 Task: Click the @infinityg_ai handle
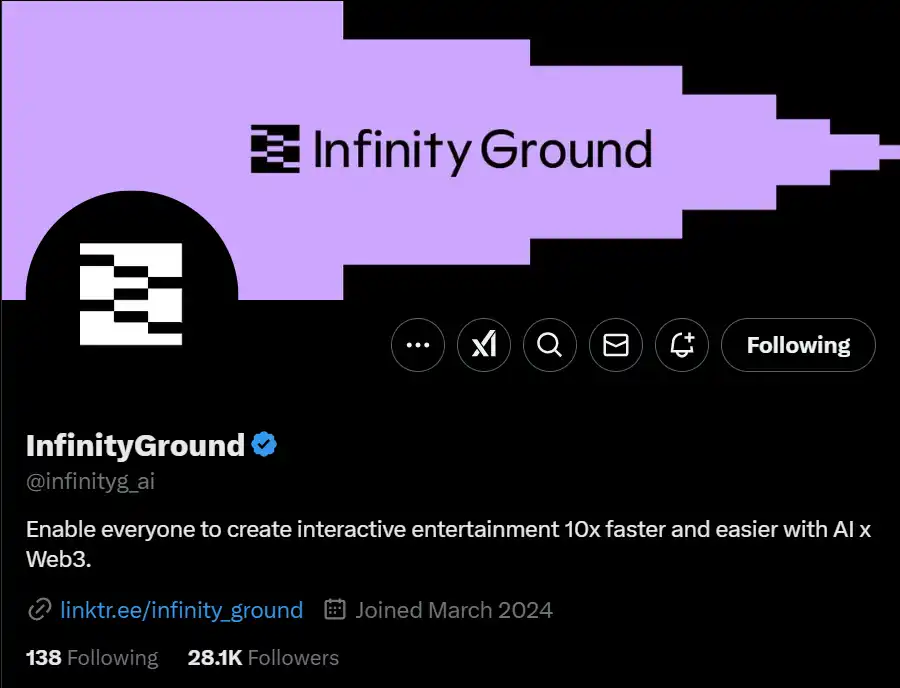[90, 482]
